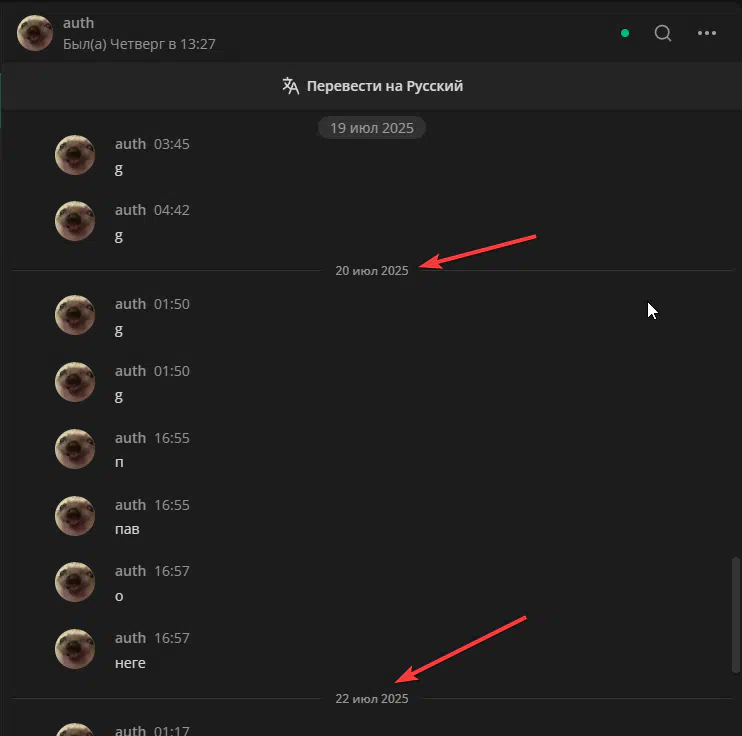Click the 04:42 timestamp
Image resolution: width=742 pixels, height=736 pixels.
[172, 210]
